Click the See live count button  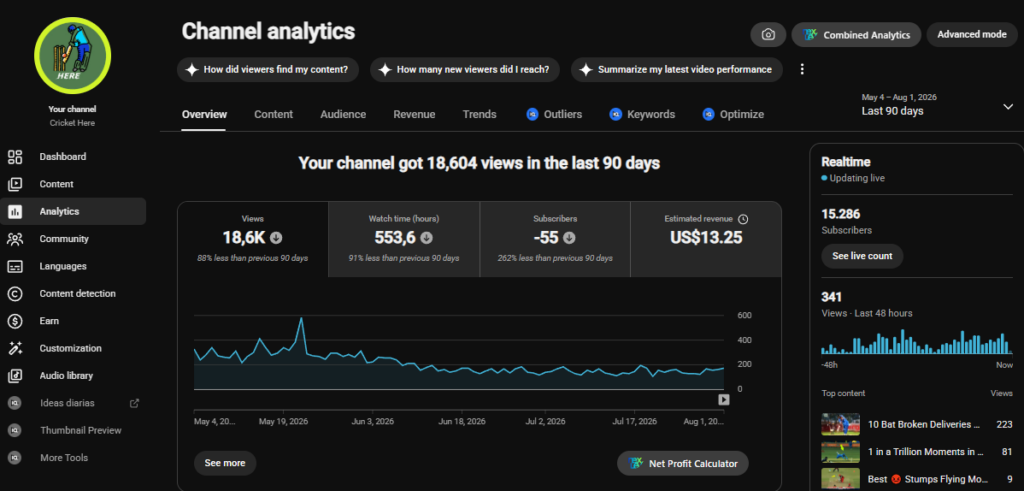click(862, 256)
